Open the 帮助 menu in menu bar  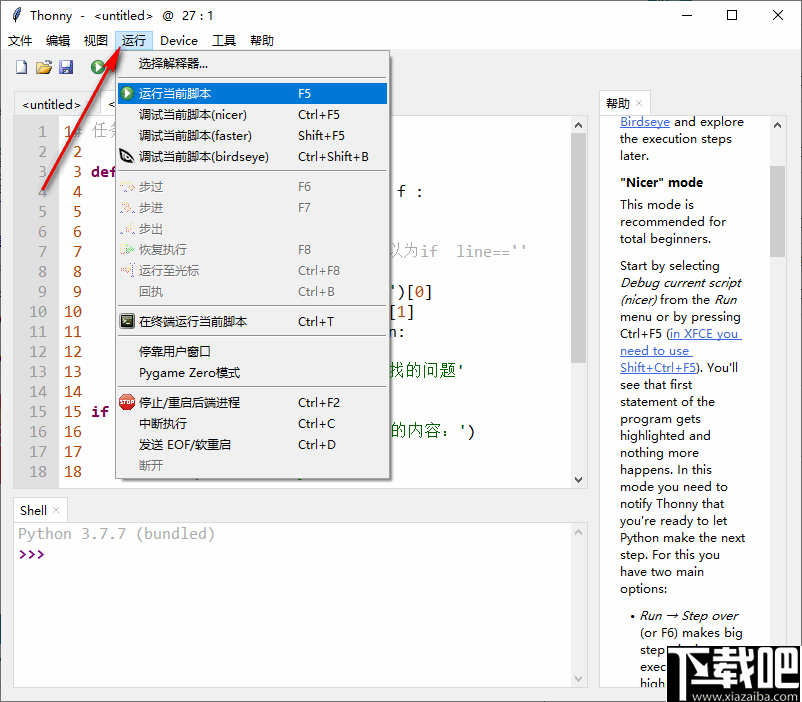[262, 40]
